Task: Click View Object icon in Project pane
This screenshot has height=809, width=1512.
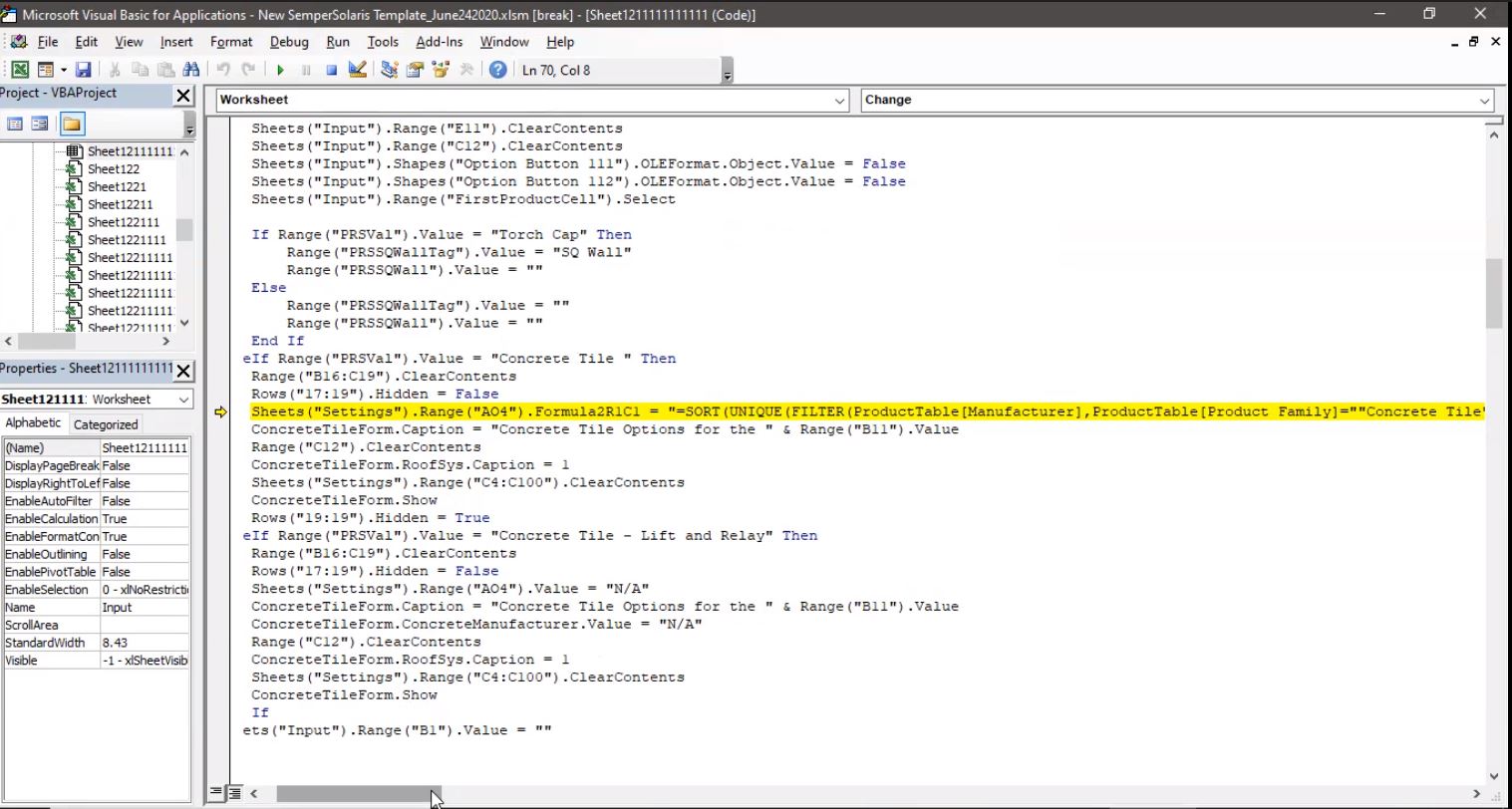Action: coord(40,124)
